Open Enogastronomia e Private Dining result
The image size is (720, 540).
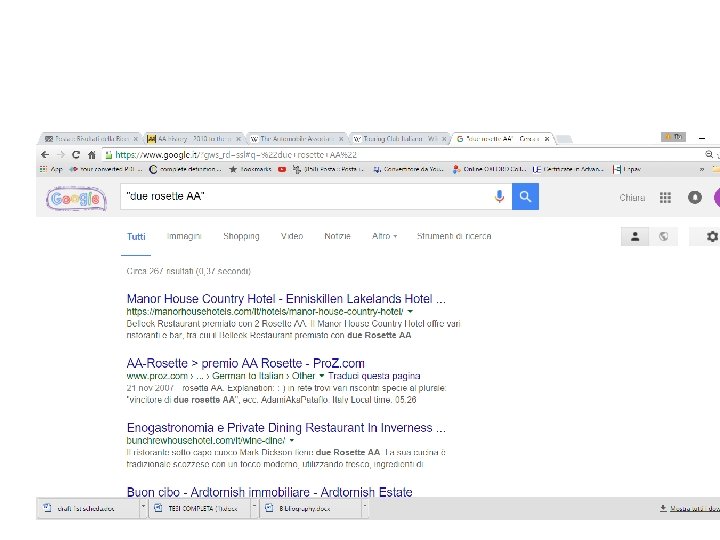click(x=286, y=428)
